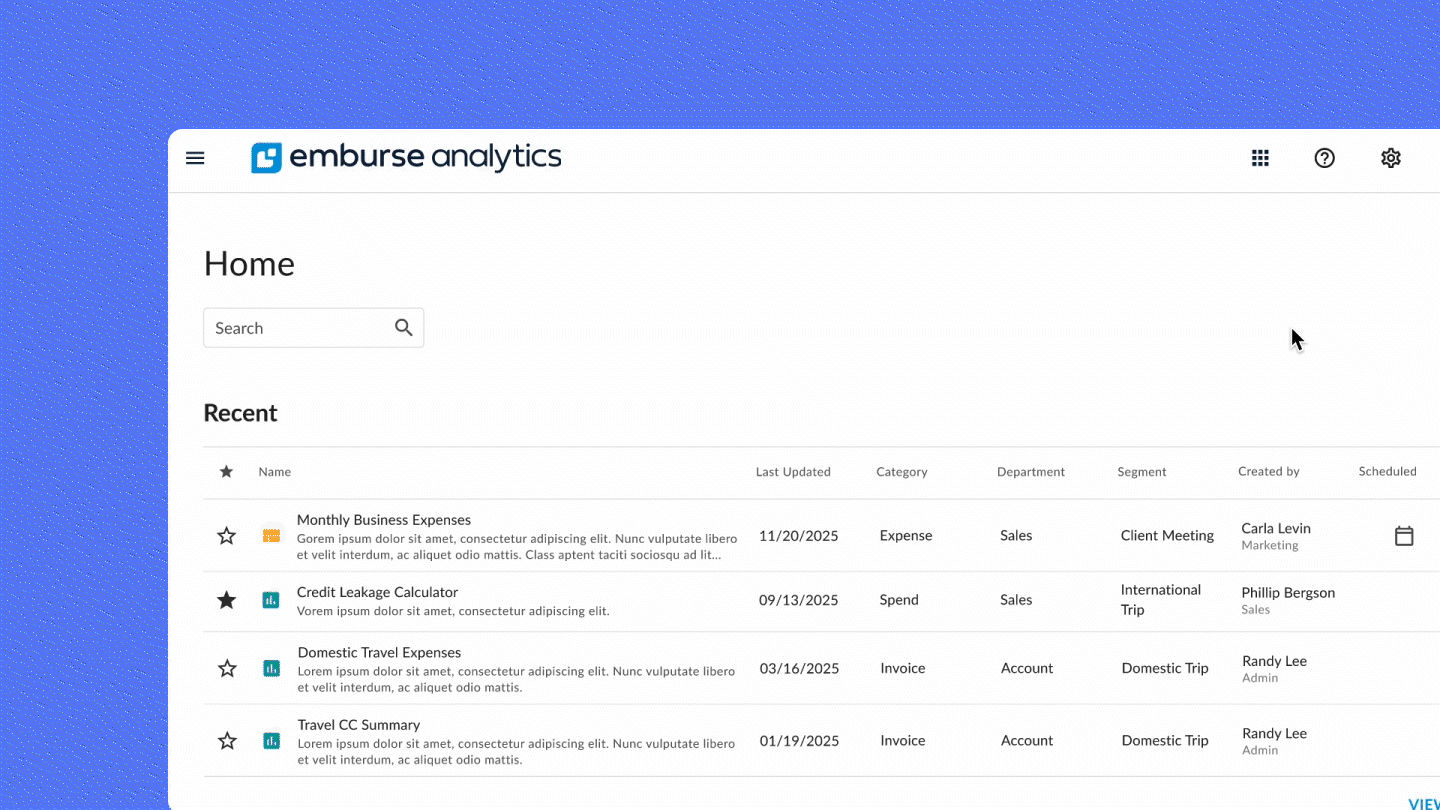
Task: Open the Credit Leakage Calculator report
Action: click(377, 592)
